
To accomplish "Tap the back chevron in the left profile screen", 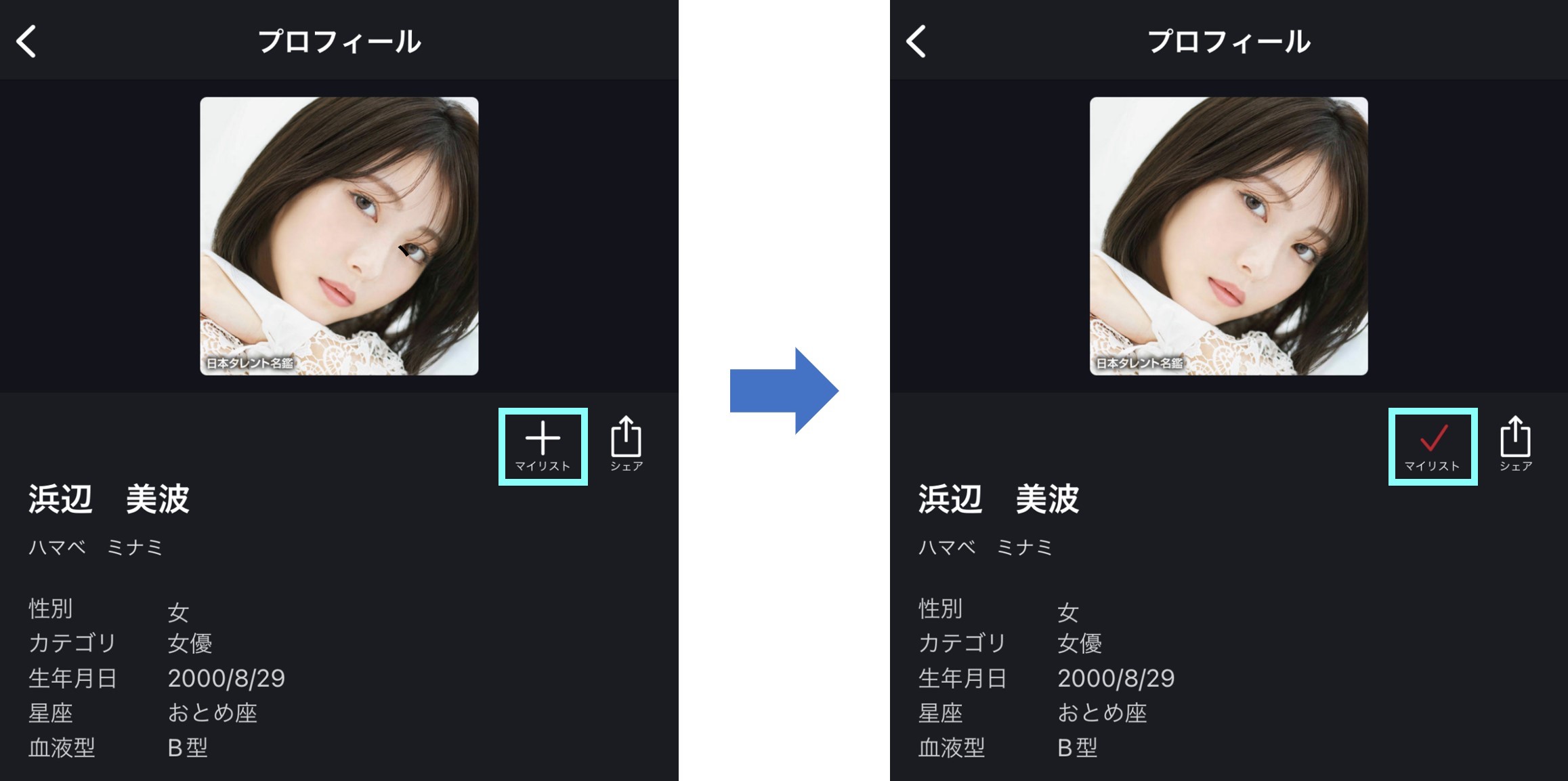I will coord(26,41).
